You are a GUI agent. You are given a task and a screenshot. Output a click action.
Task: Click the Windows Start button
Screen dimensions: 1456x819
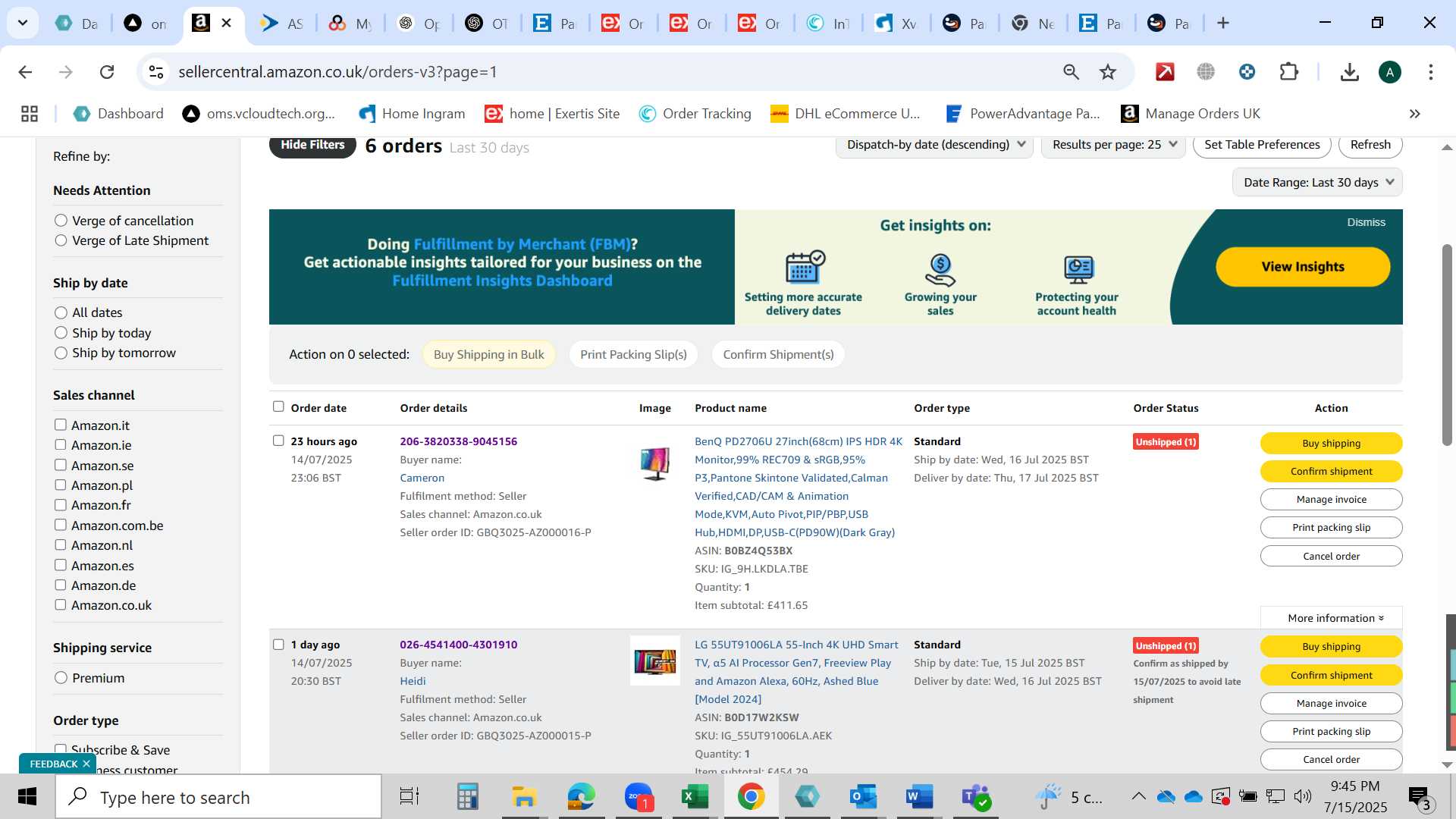tap(27, 797)
